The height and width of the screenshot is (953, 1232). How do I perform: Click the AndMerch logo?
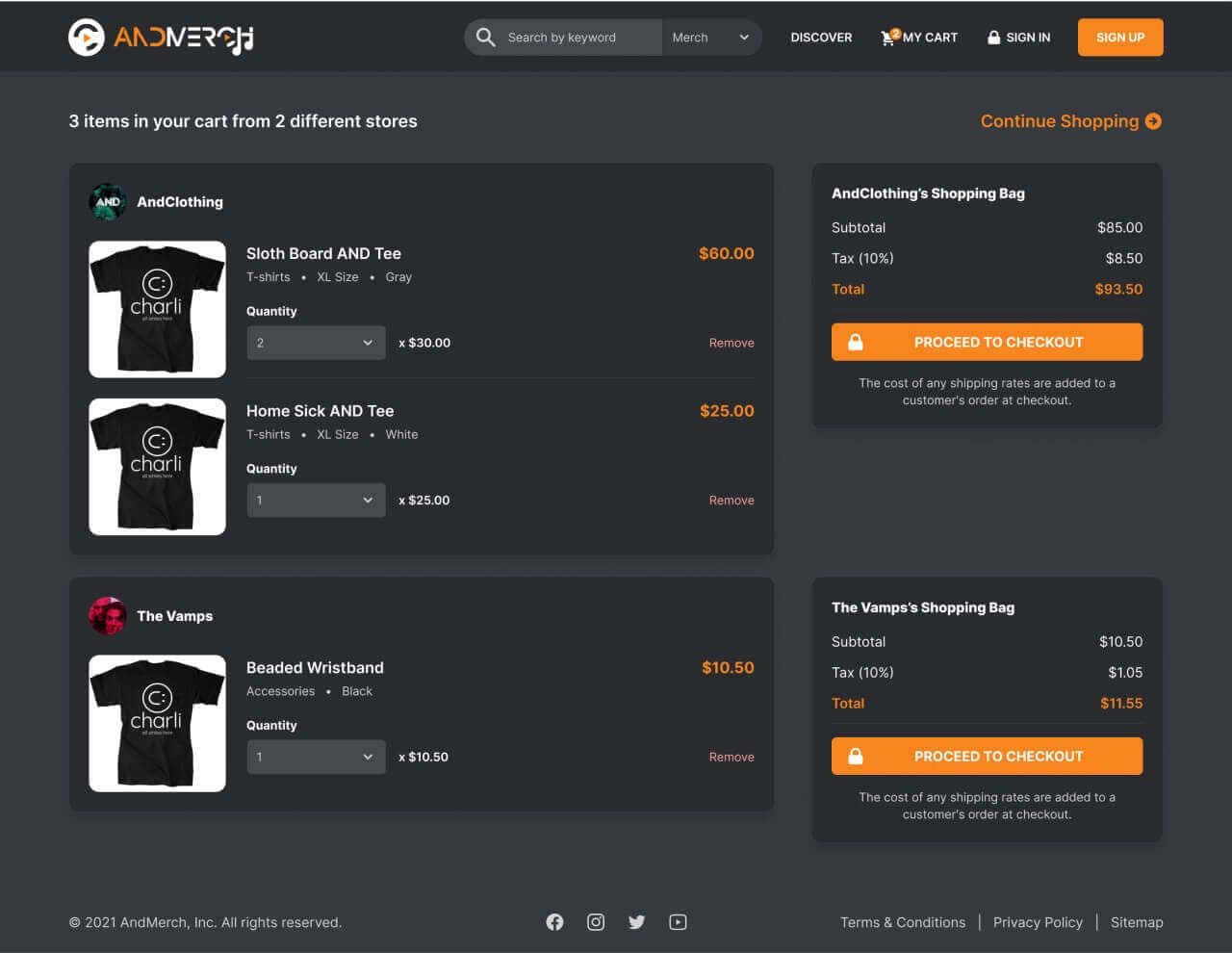[x=162, y=38]
